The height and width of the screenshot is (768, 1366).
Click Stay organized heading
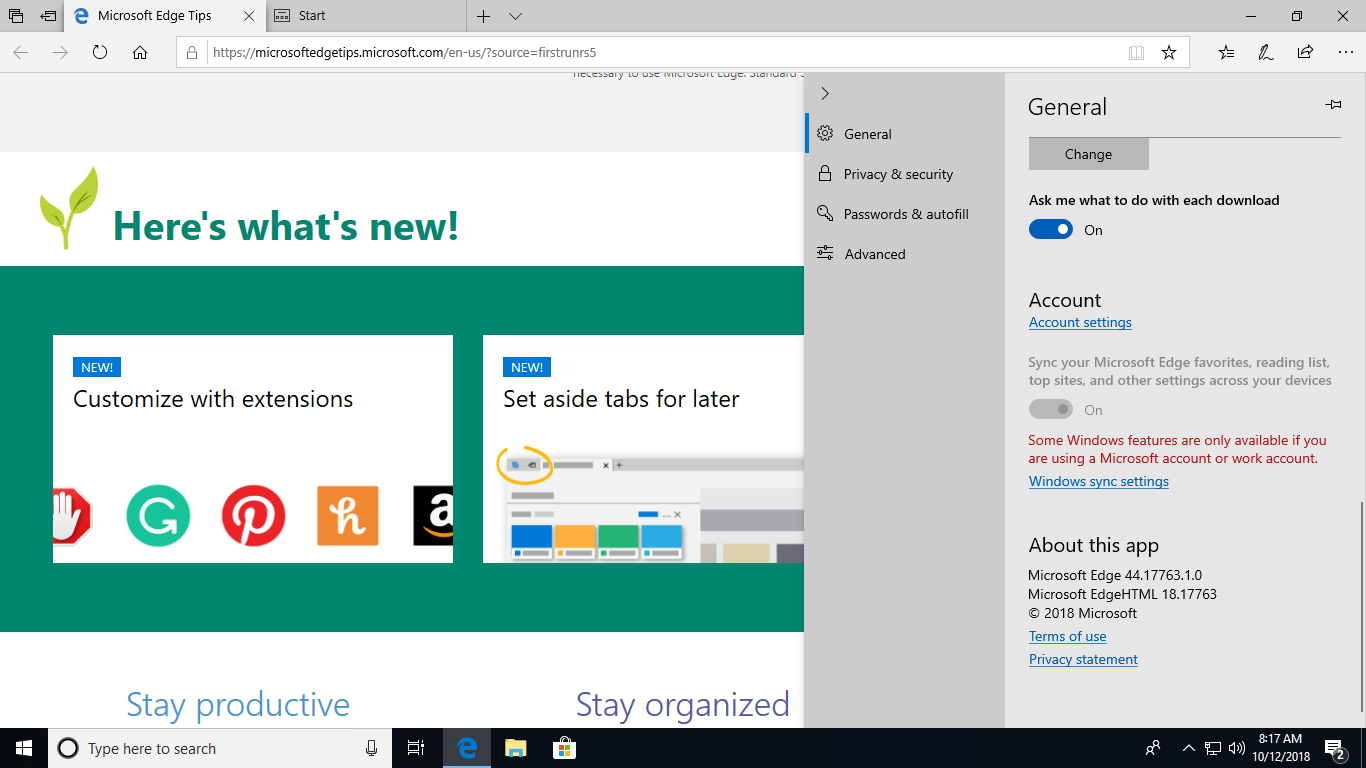click(x=682, y=705)
